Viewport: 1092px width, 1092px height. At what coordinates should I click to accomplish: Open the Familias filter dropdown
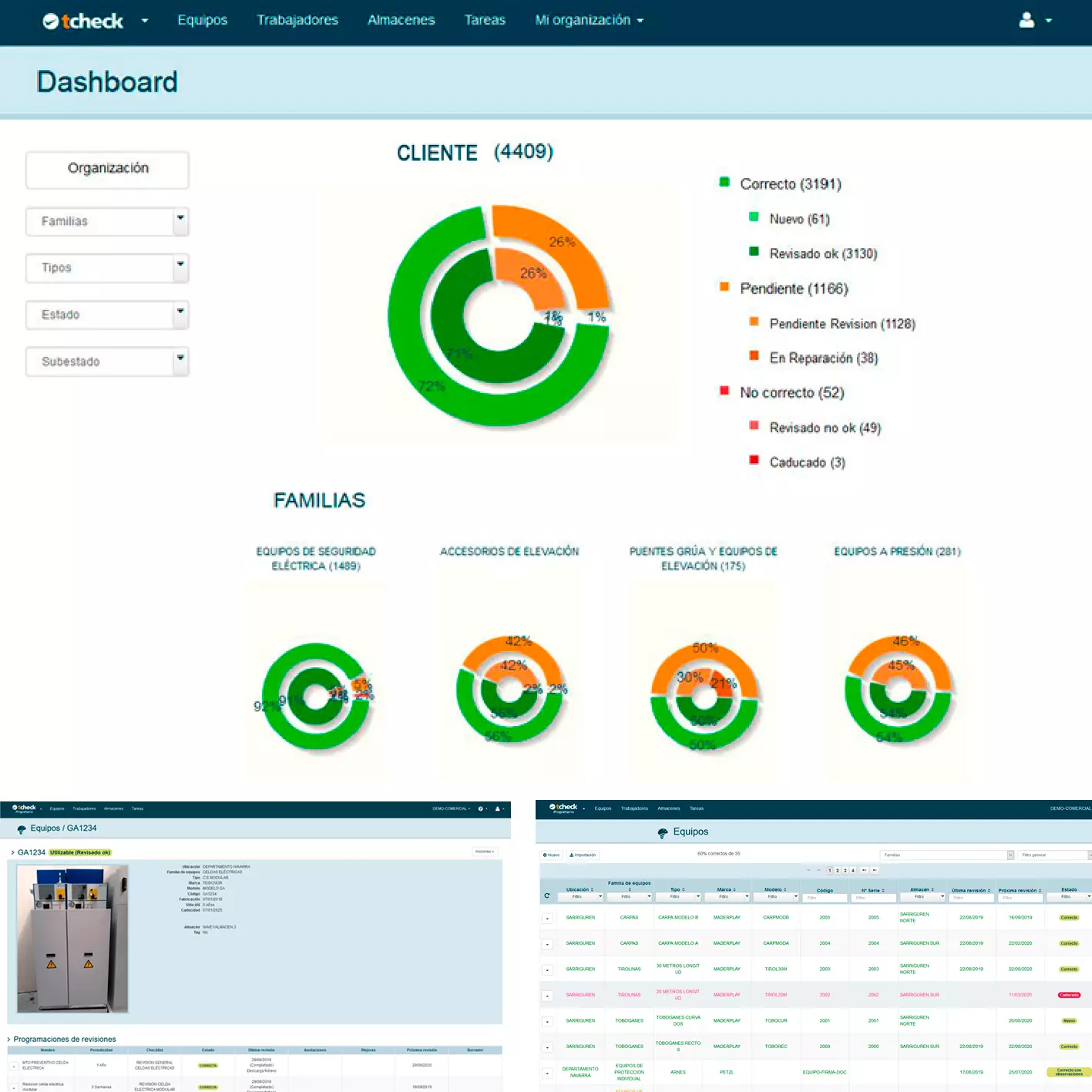[948, 853]
